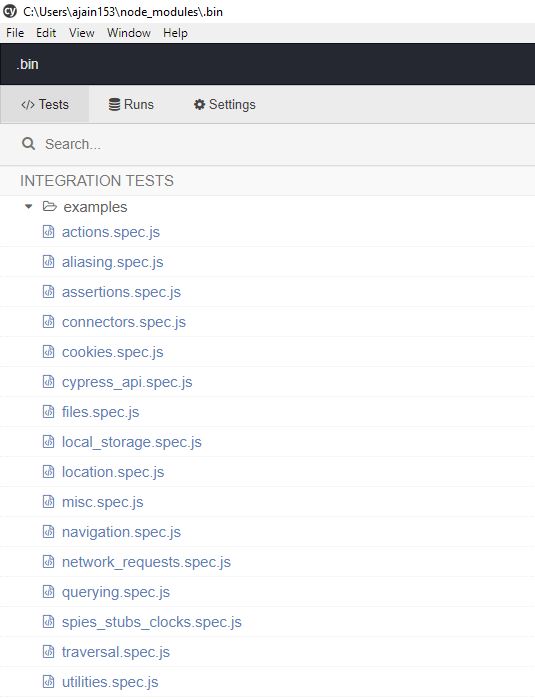This screenshot has width=535, height=699.
Task: Click the magnifying glass search icon
Action: pyautogui.click(x=29, y=144)
